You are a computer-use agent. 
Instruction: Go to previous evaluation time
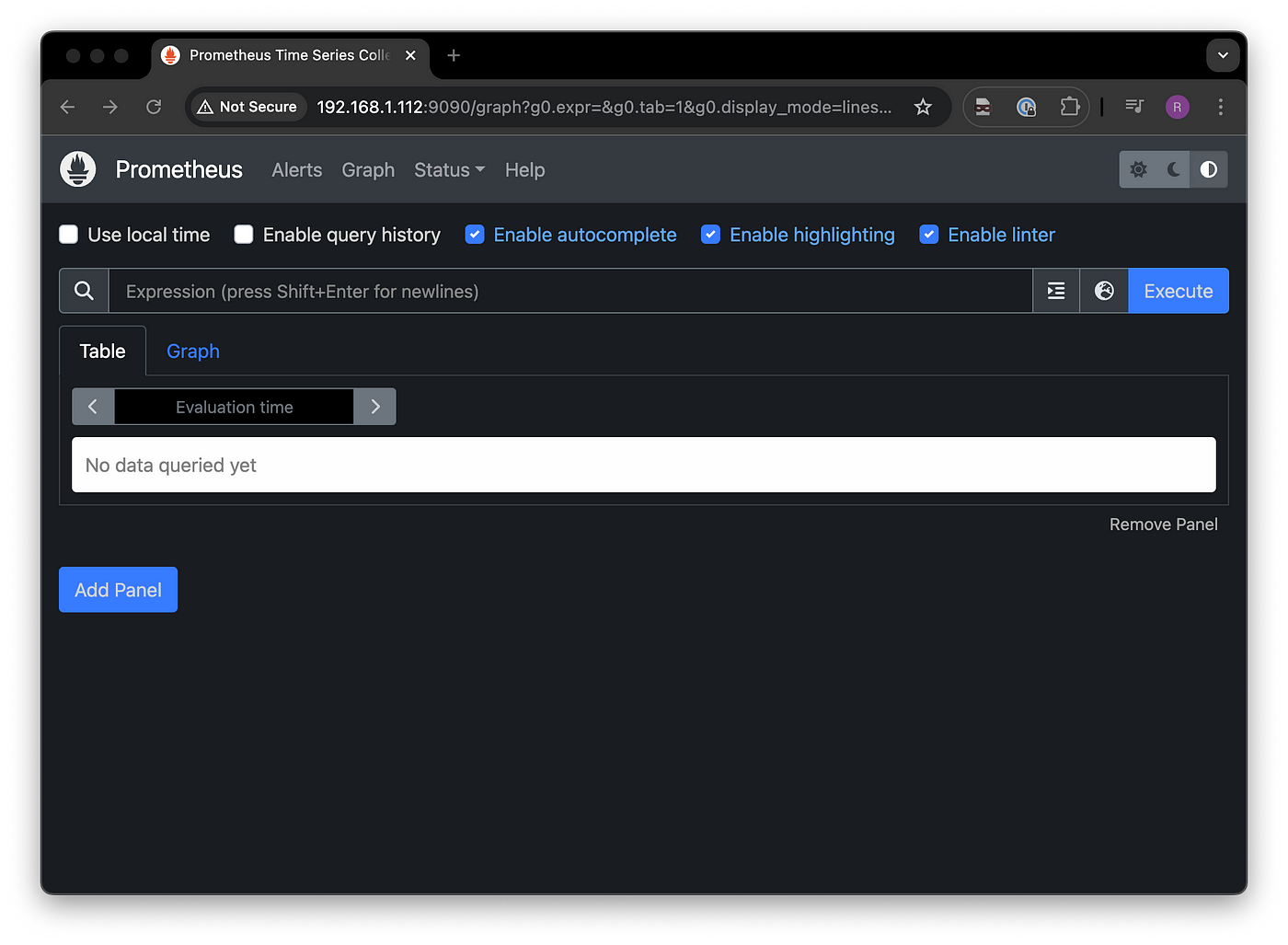93,407
